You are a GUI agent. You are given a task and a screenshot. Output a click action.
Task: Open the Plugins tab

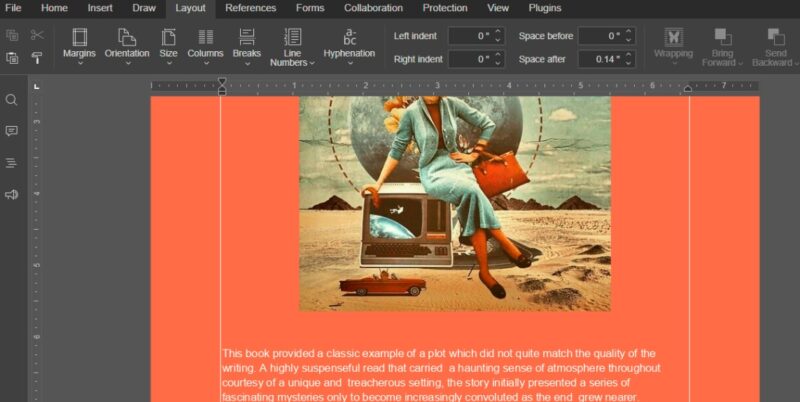pyautogui.click(x=545, y=8)
